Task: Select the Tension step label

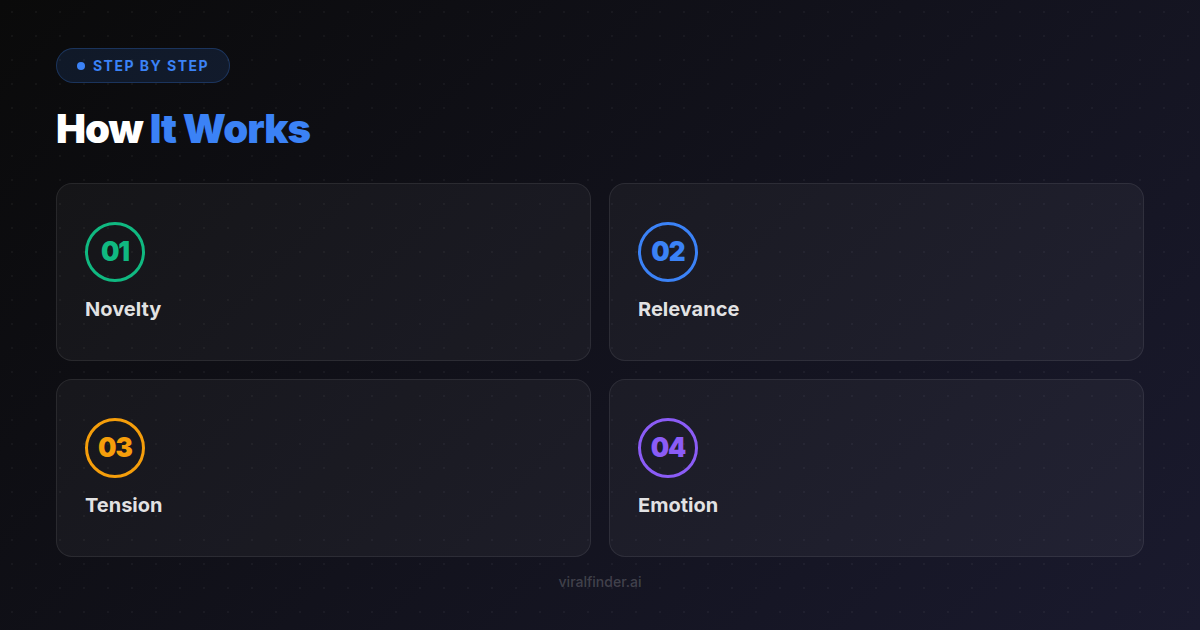Action: coord(123,505)
